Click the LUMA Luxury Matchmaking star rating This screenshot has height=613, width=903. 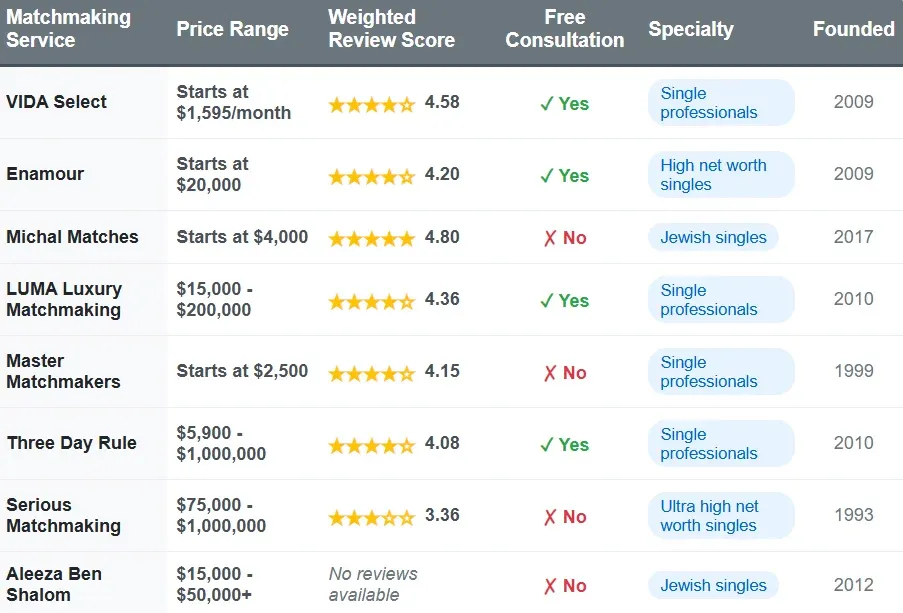click(371, 301)
